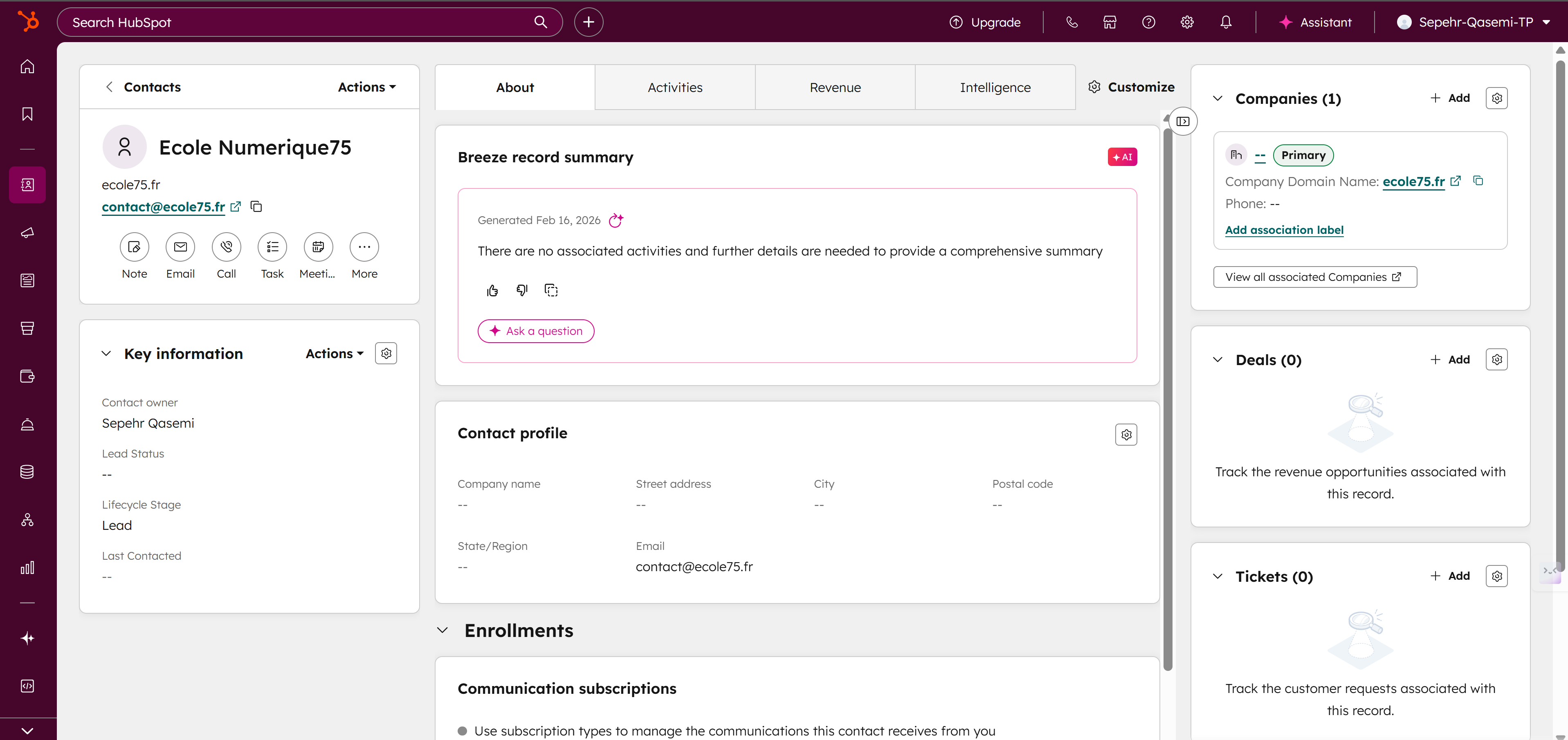Click the Ask a question button
This screenshot has height=740, width=1568.
[x=536, y=330]
